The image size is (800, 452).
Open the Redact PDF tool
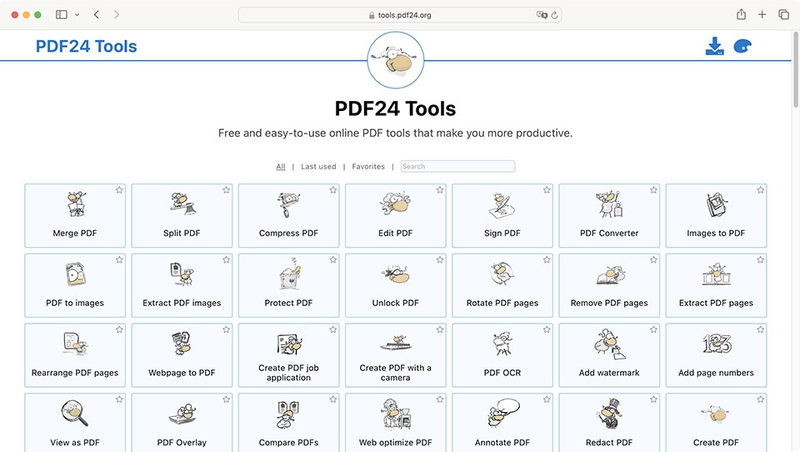pos(609,422)
